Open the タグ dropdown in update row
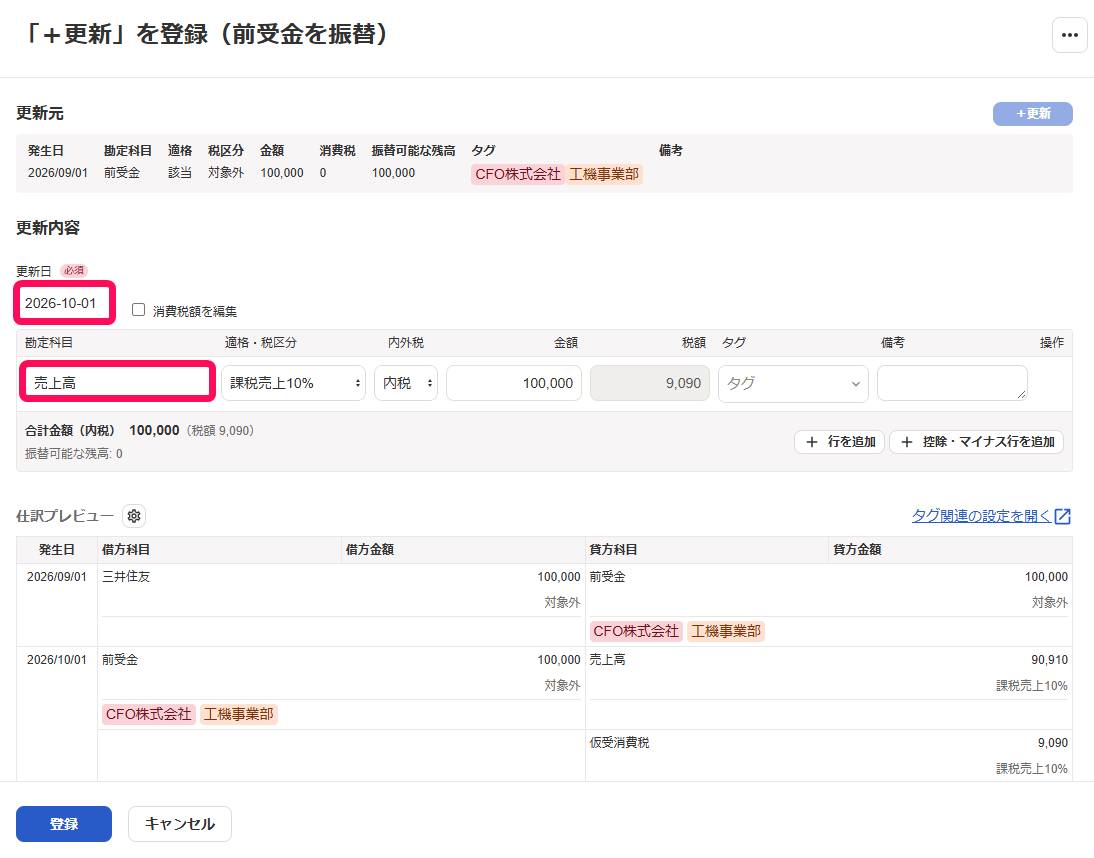 pos(793,383)
